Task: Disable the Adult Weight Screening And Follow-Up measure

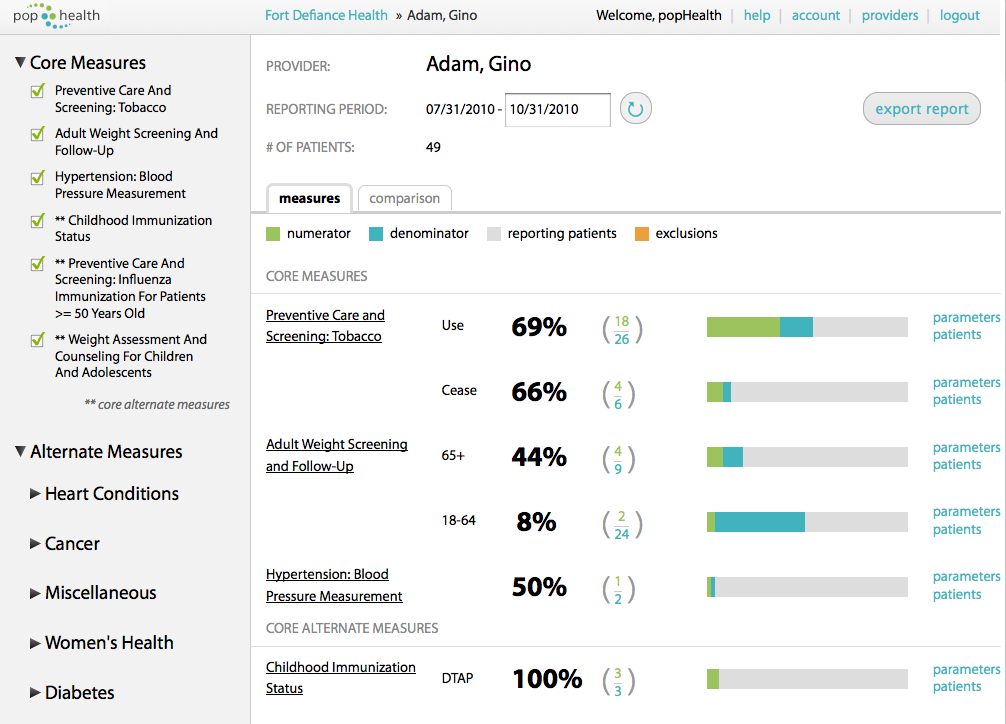Action: click(37, 134)
